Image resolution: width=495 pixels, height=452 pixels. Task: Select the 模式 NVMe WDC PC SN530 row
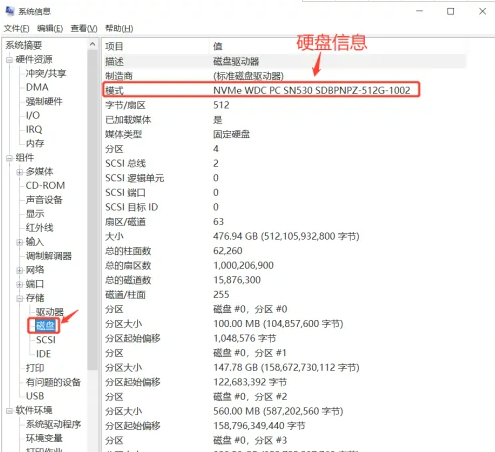[x=261, y=90]
